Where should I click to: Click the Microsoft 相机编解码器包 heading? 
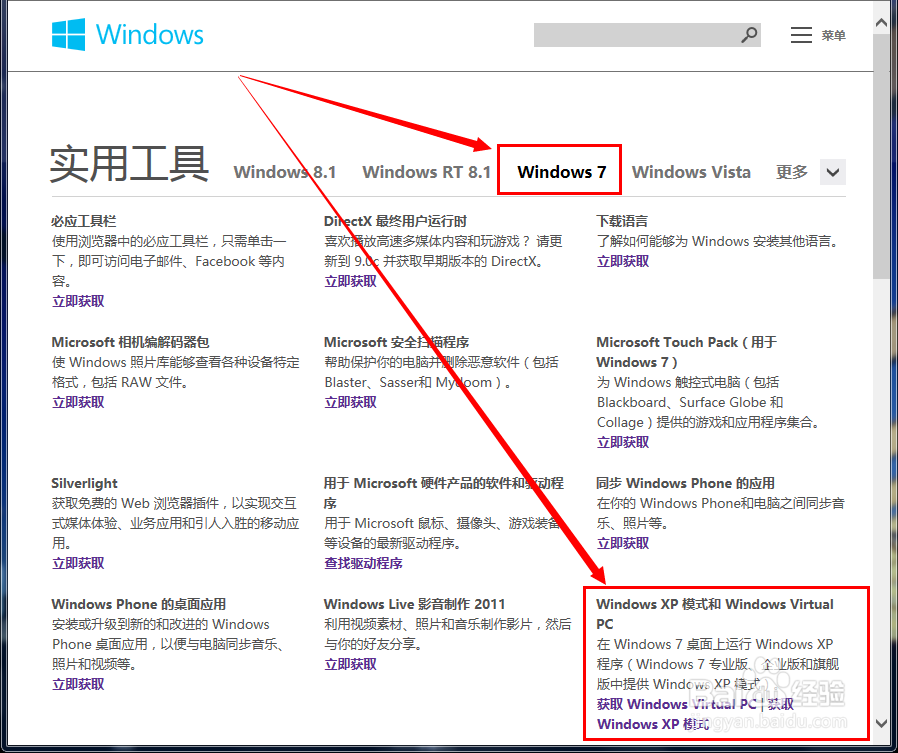click(131, 342)
